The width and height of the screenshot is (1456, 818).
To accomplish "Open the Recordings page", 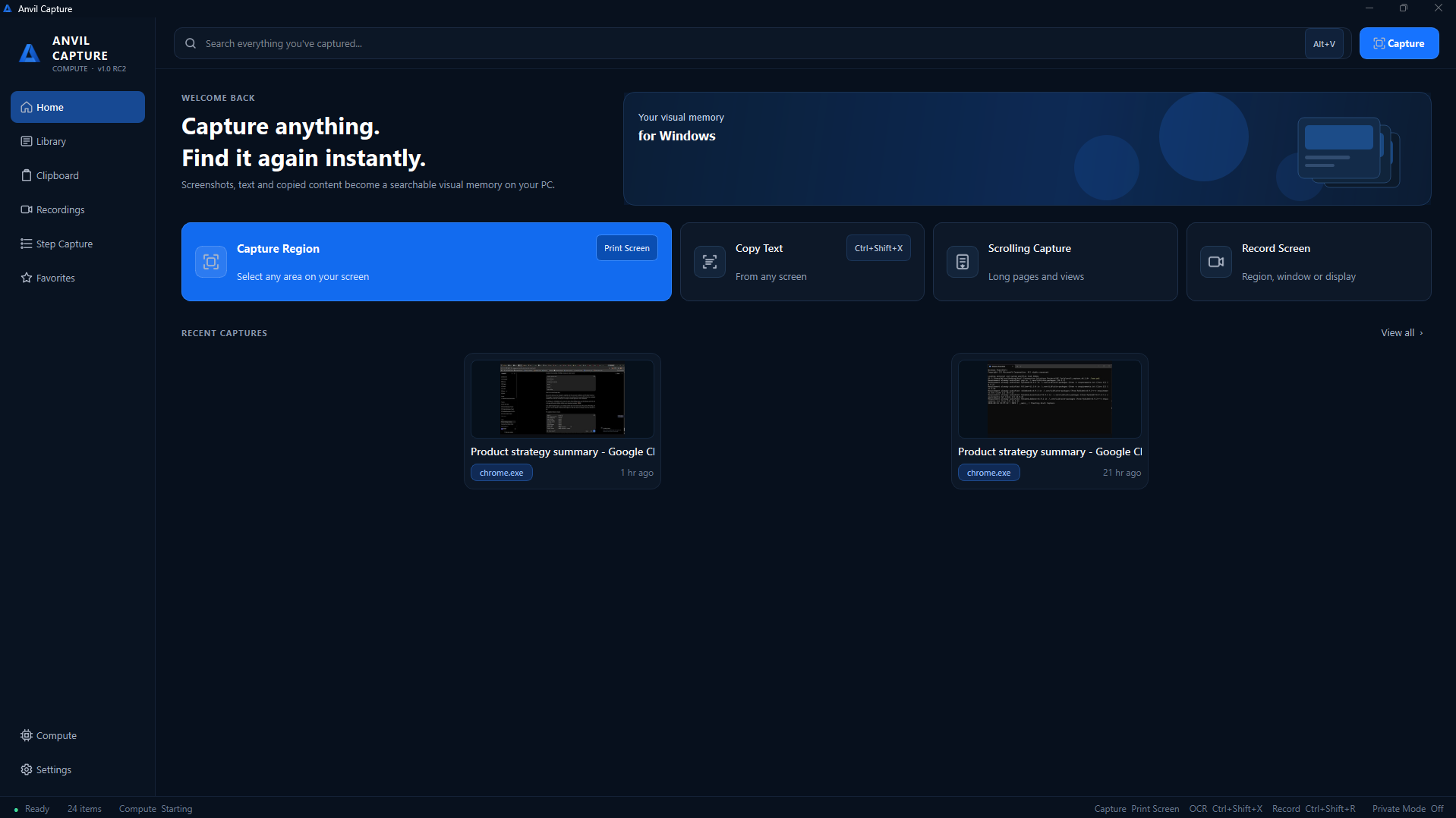I will (77, 209).
